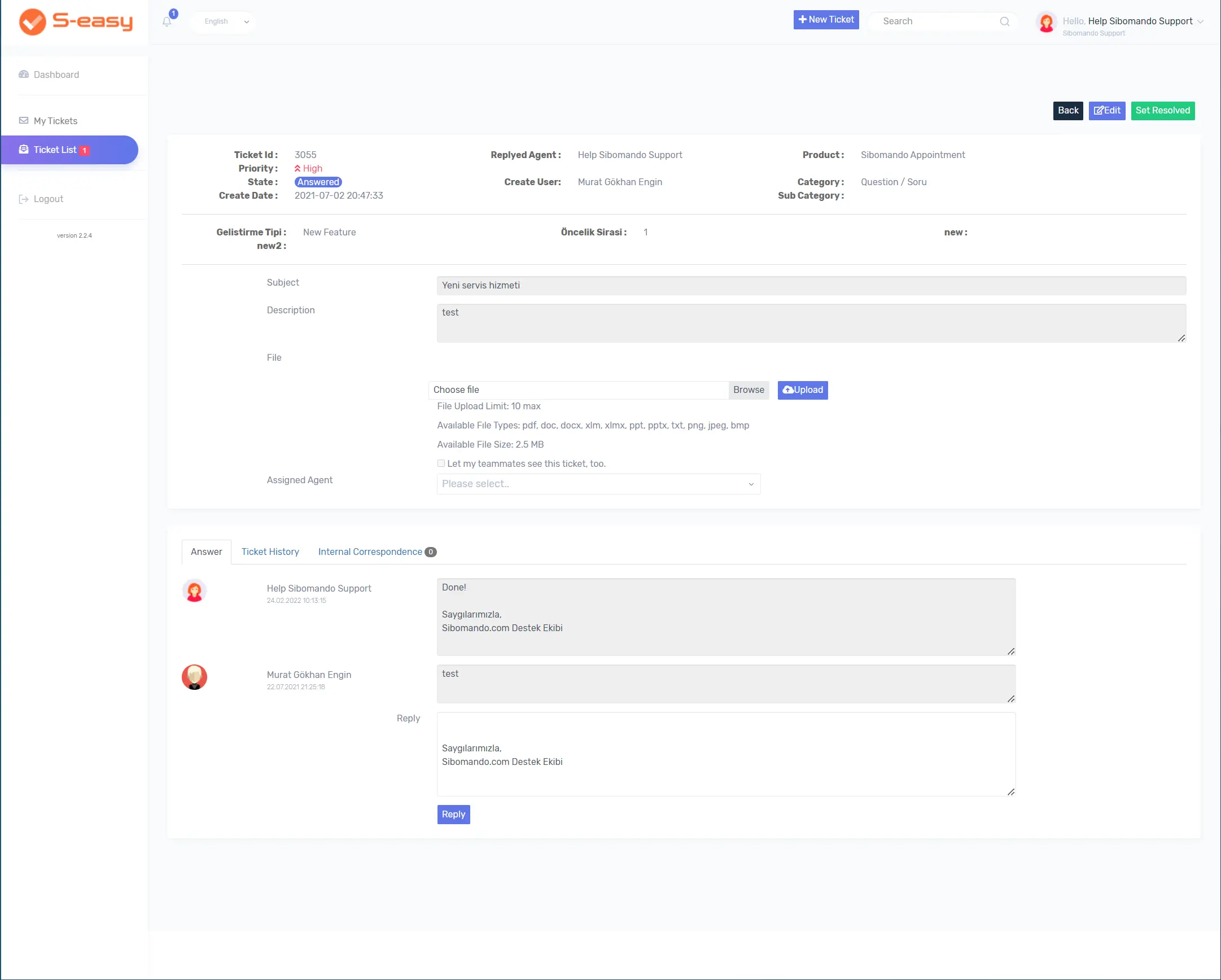Click Create User value Murat Gökhan Engin
1221x980 pixels.
click(620, 182)
